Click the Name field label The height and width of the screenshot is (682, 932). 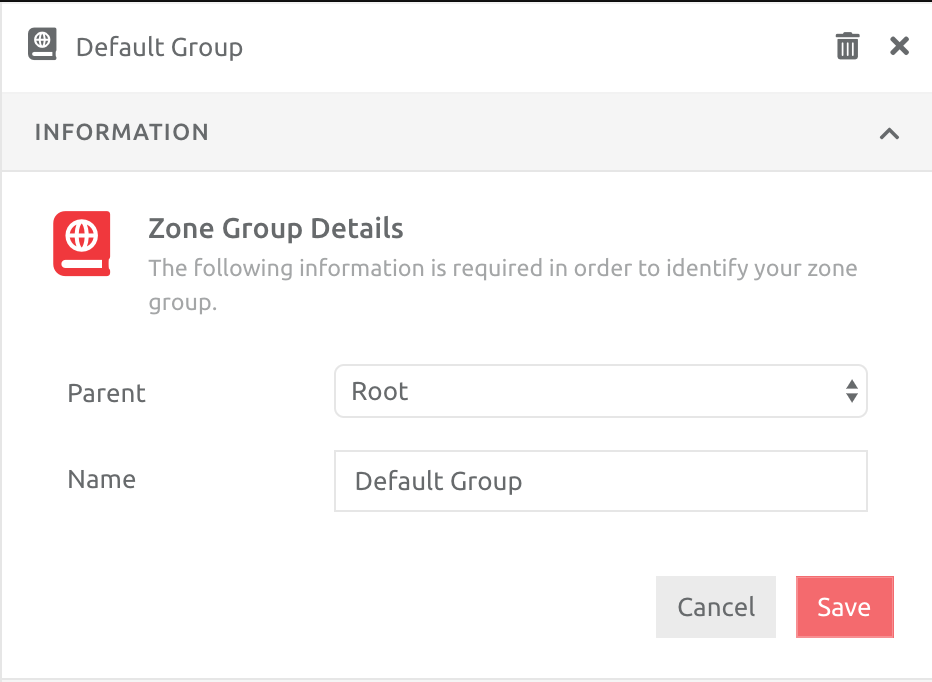101,479
